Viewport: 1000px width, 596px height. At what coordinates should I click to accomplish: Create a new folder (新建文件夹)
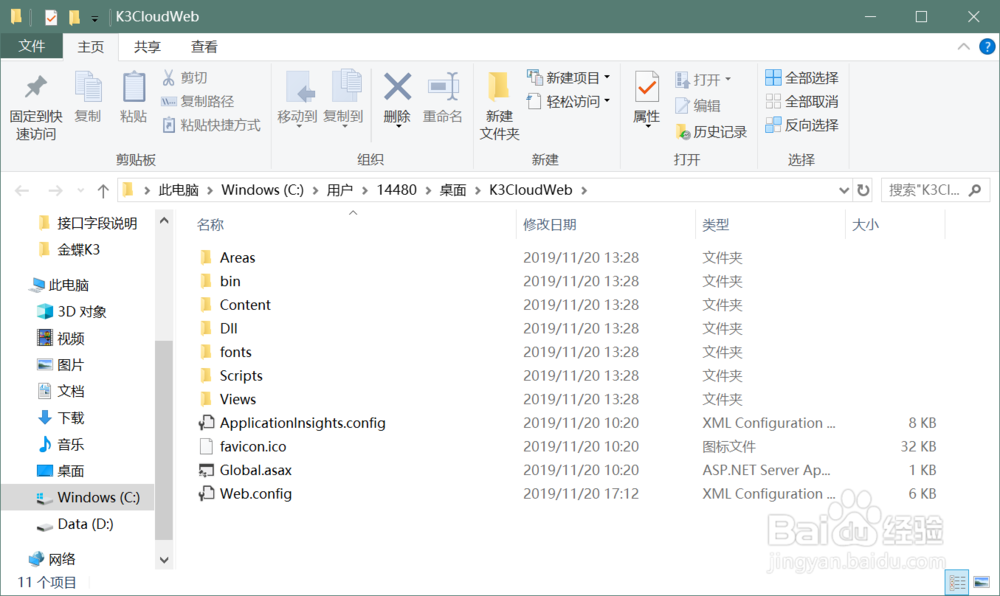[499, 106]
